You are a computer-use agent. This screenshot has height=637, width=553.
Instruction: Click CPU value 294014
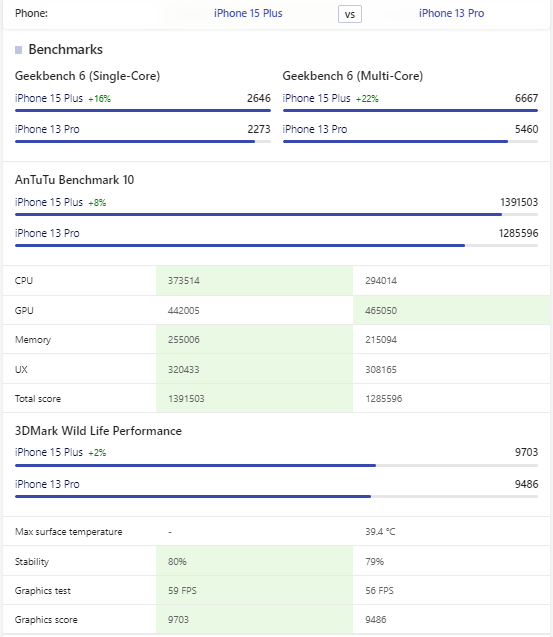coord(381,281)
